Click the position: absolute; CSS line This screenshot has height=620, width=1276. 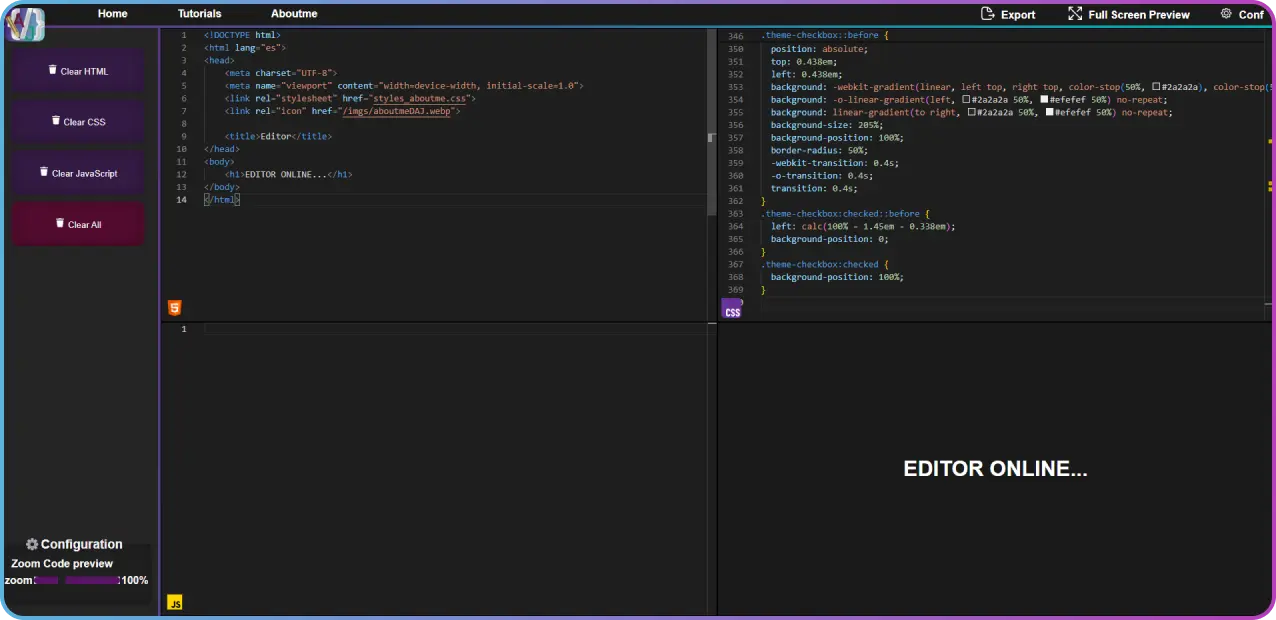tap(819, 48)
